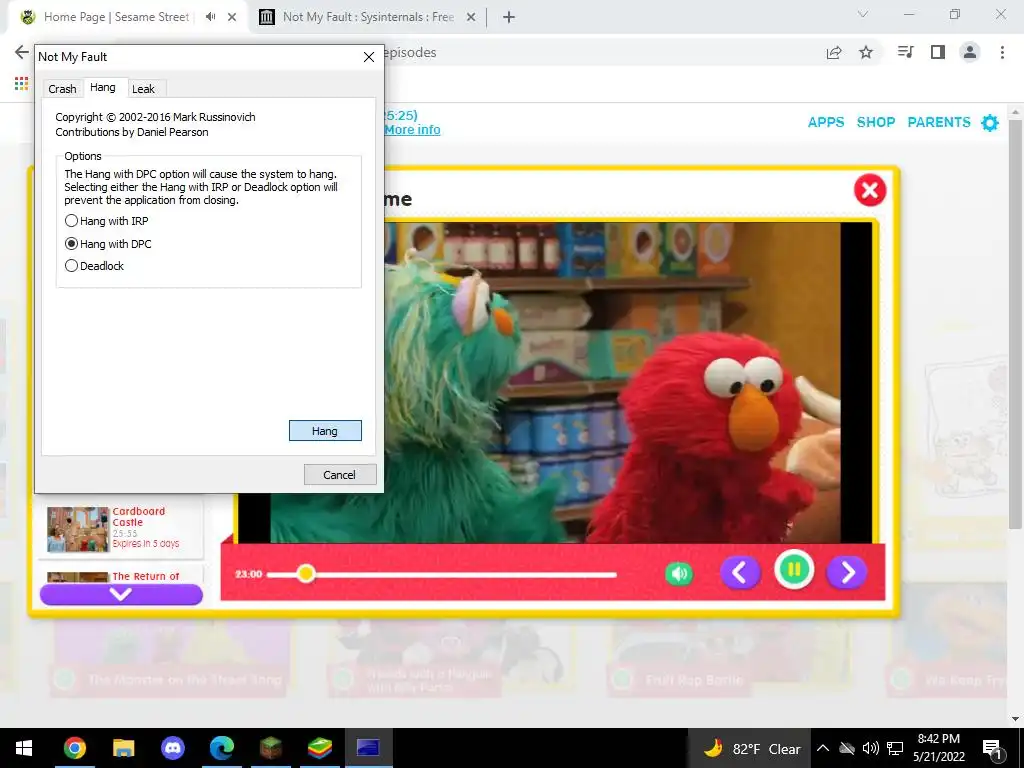Viewport: 1024px width, 768px height.
Task: Open File Explorer from the taskbar
Action: point(123,748)
